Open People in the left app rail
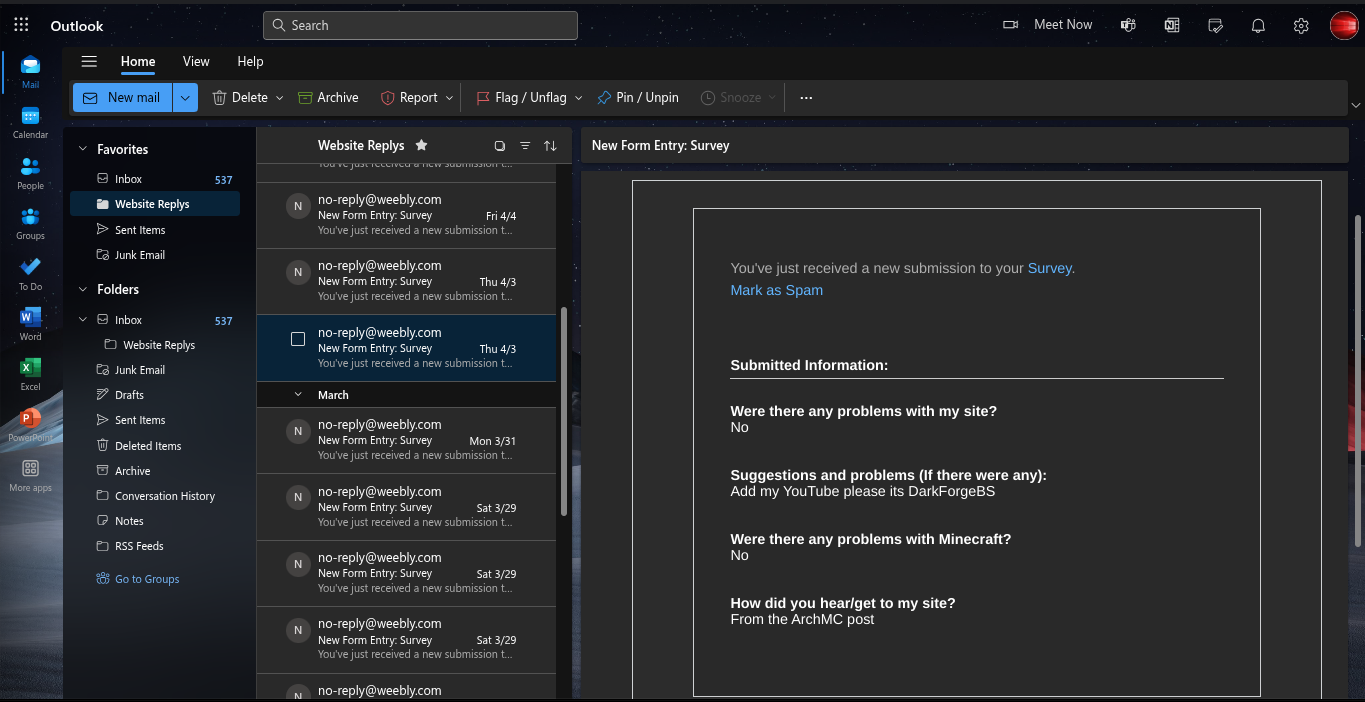This screenshot has width=1365, height=702. click(x=30, y=172)
